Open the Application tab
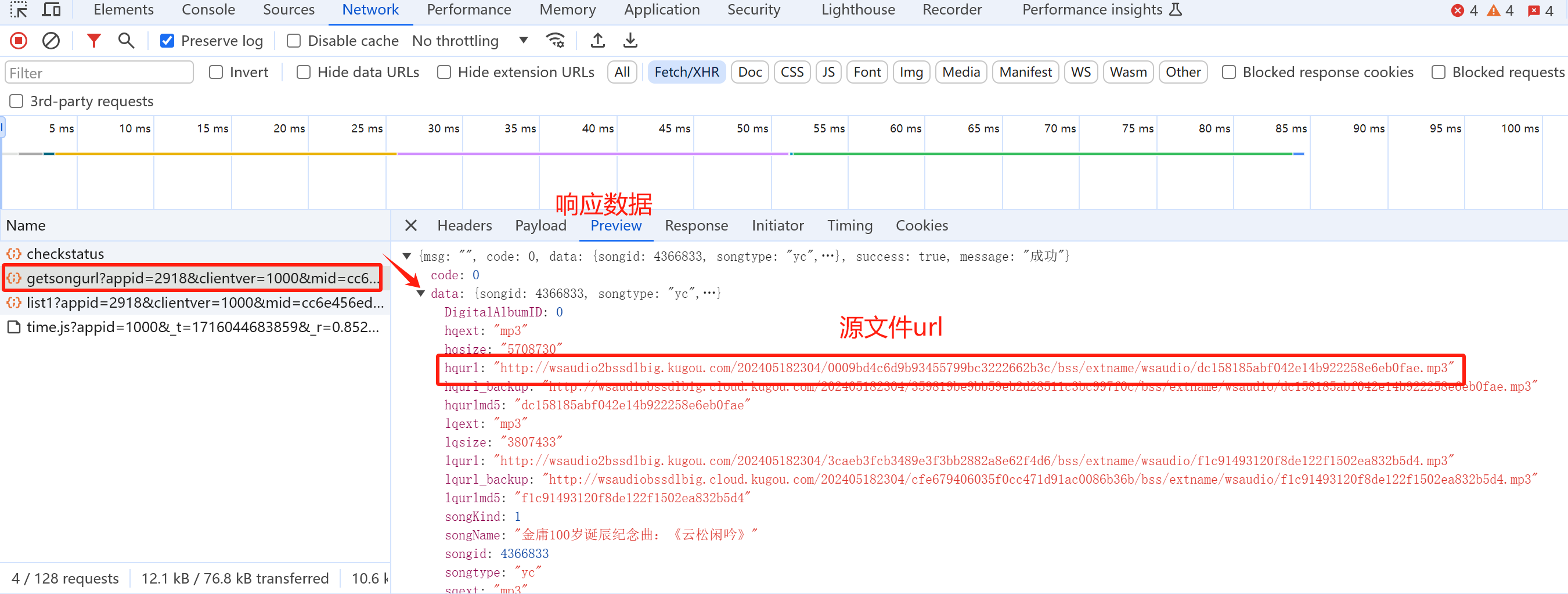The width and height of the screenshot is (1568, 594). click(x=662, y=10)
